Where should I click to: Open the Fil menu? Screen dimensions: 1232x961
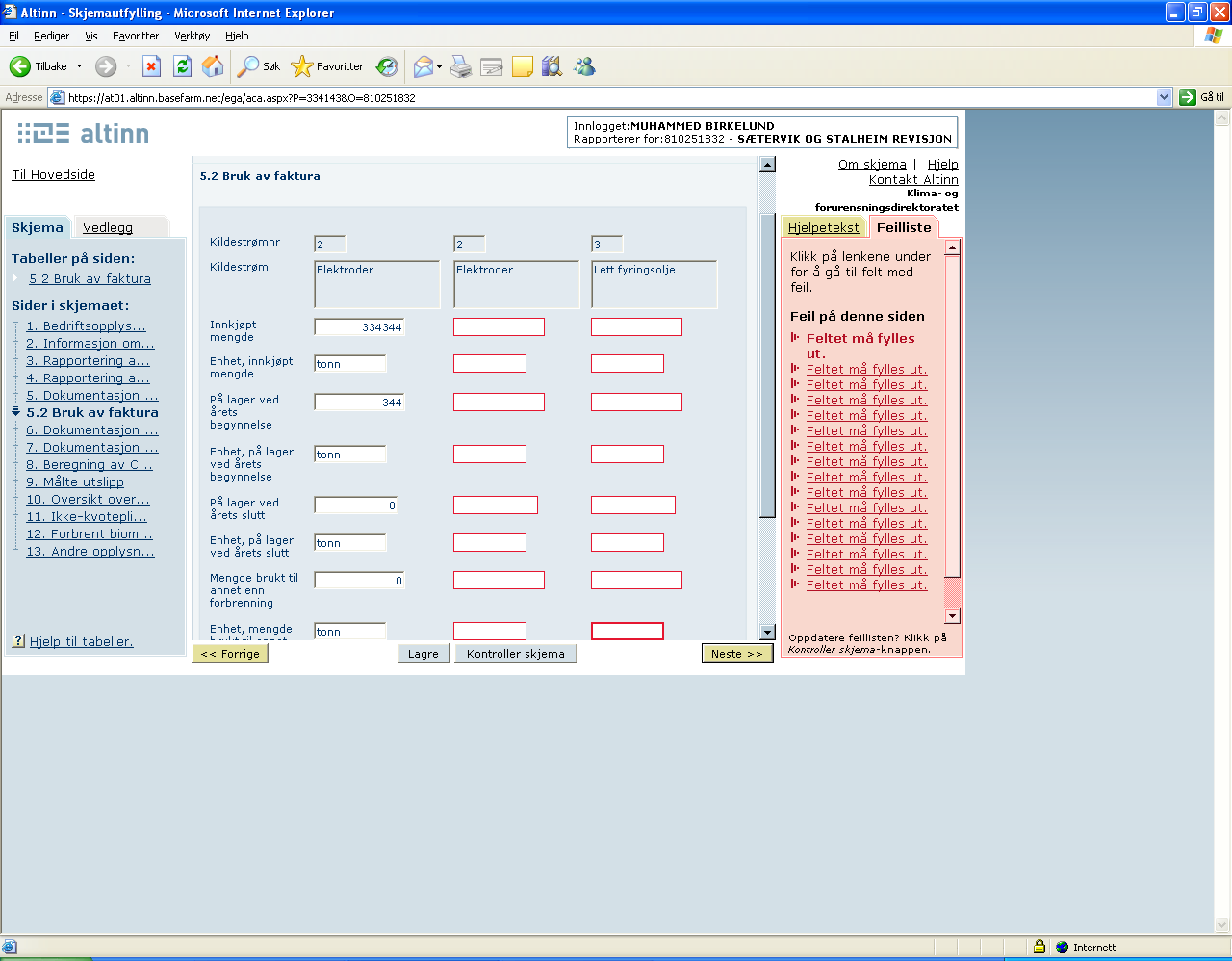click(x=13, y=36)
